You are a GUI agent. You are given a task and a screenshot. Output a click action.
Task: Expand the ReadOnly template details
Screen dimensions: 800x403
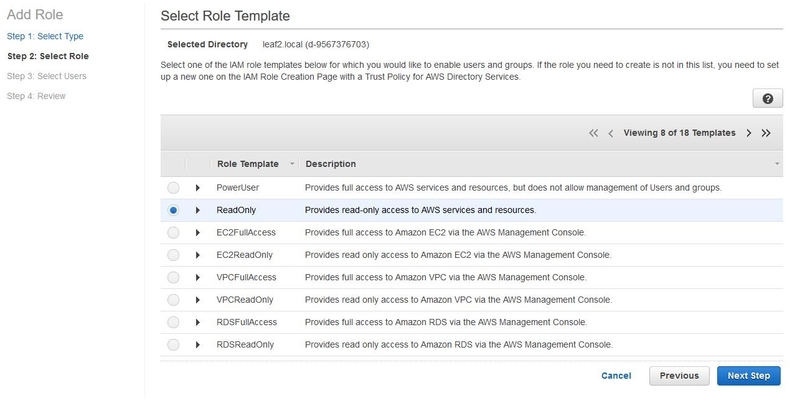click(x=198, y=210)
